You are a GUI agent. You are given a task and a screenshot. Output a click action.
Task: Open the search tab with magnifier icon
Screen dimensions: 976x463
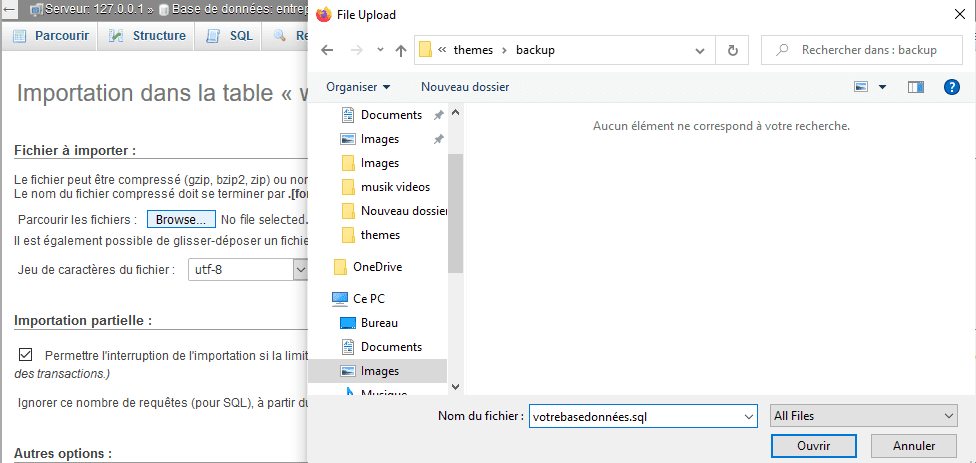click(x=286, y=36)
